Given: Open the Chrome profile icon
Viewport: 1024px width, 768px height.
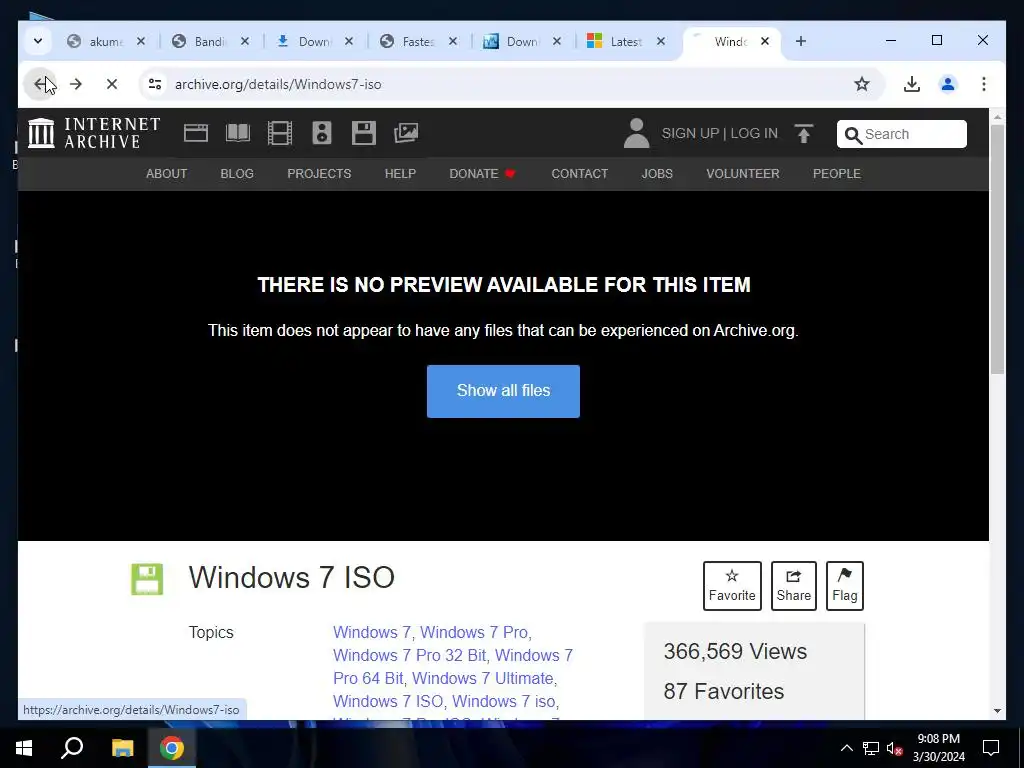Looking at the screenshot, I should click(948, 84).
